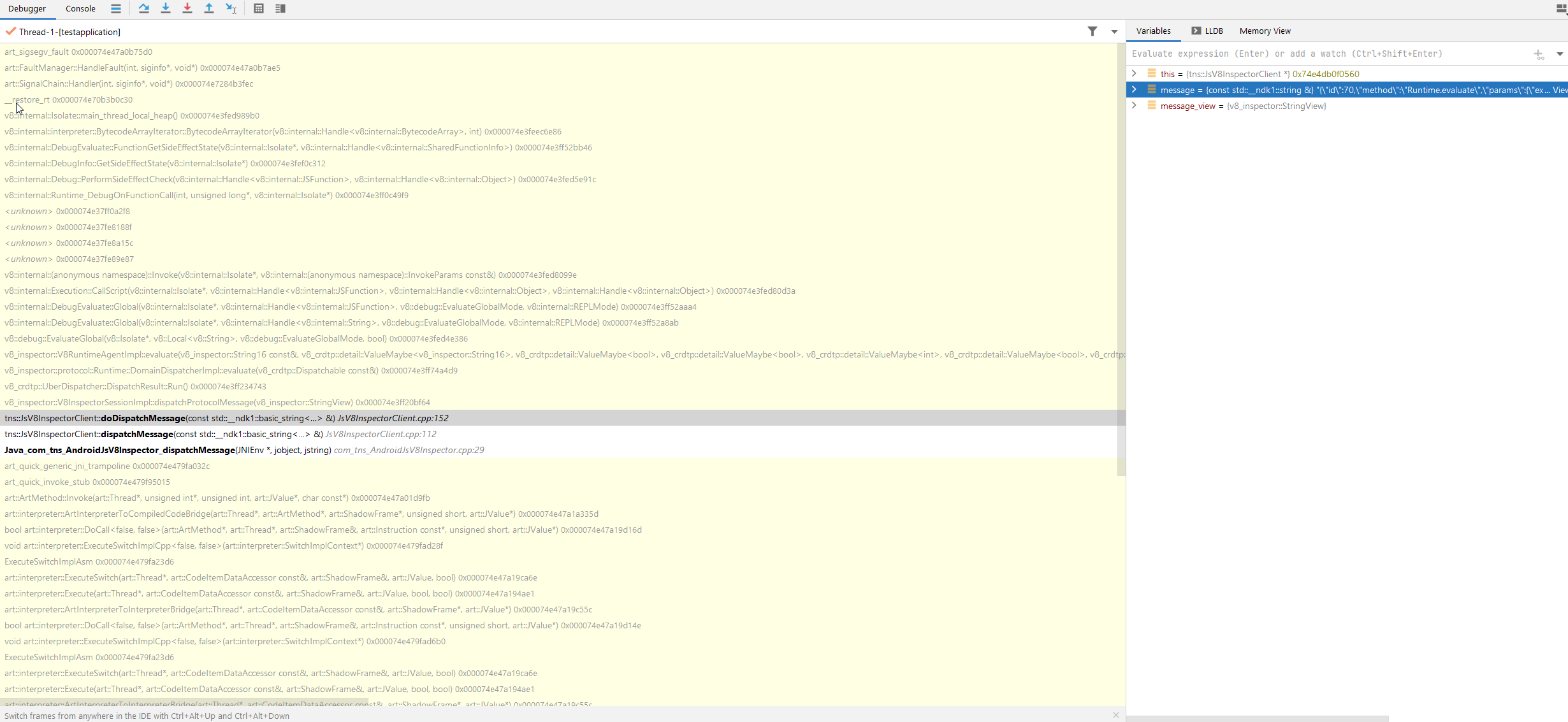Click the Step Over toolbar icon
This screenshot has height=722, width=1568.
[144, 8]
